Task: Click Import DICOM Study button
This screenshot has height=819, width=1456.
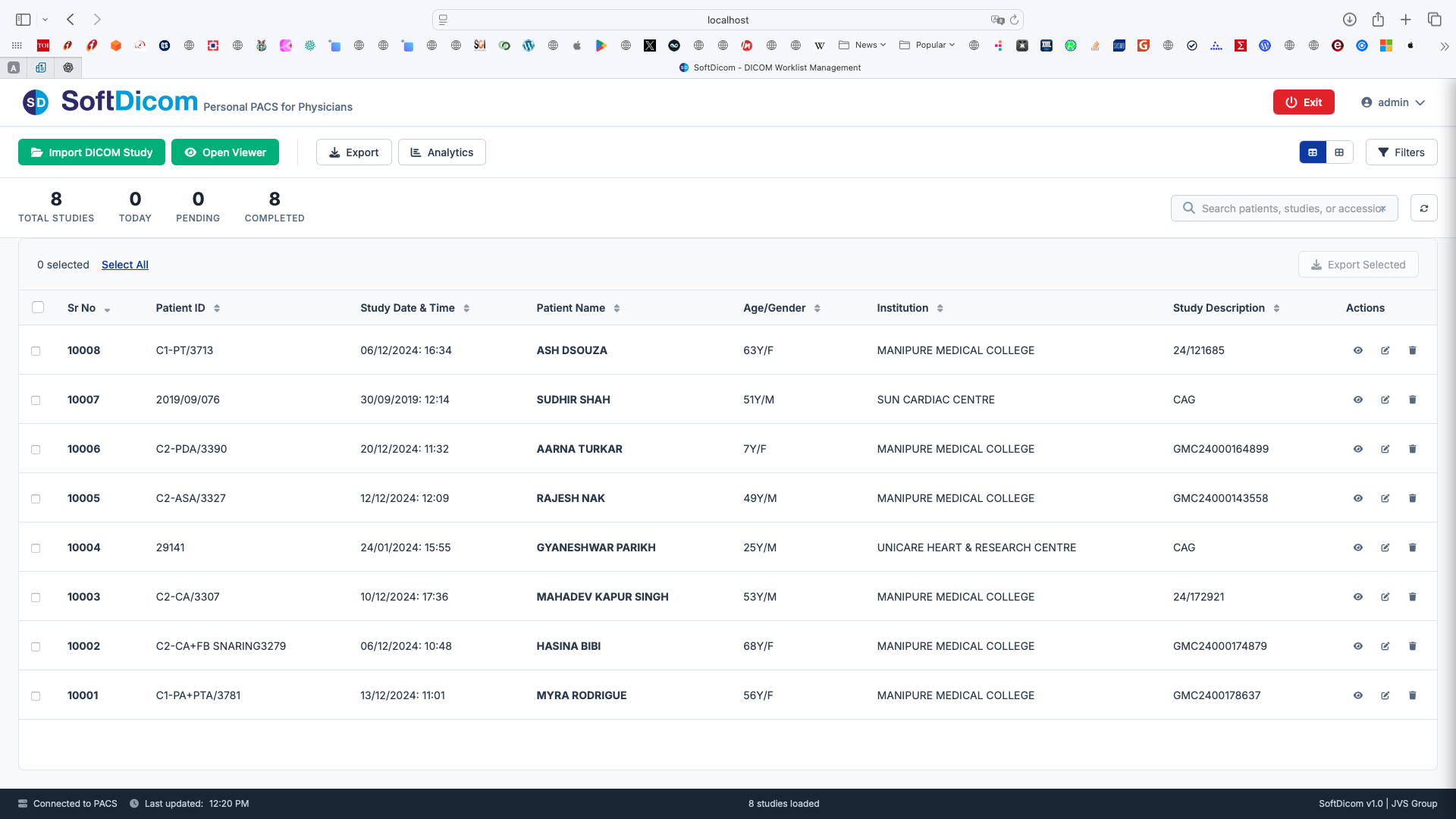Action: [x=92, y=152]
